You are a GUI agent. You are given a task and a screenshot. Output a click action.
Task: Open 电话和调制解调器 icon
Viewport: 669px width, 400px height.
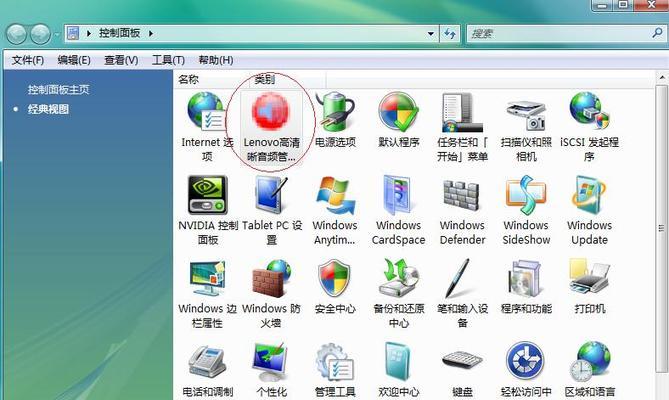coord(207,362)
